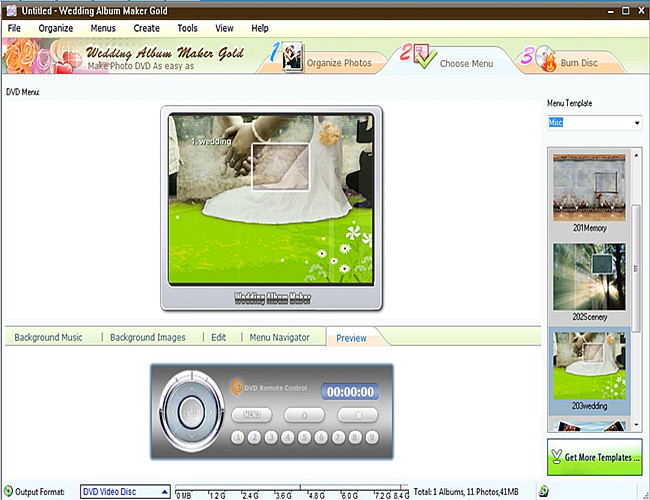This screenshot has height=500, width=650.
Task: Click the MENU button on remote control
Action: [252, 415]
